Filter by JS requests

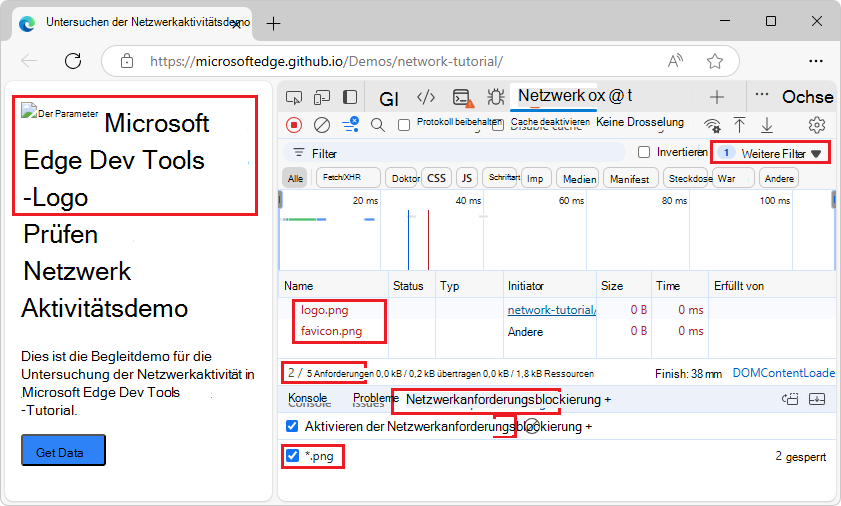467,178
